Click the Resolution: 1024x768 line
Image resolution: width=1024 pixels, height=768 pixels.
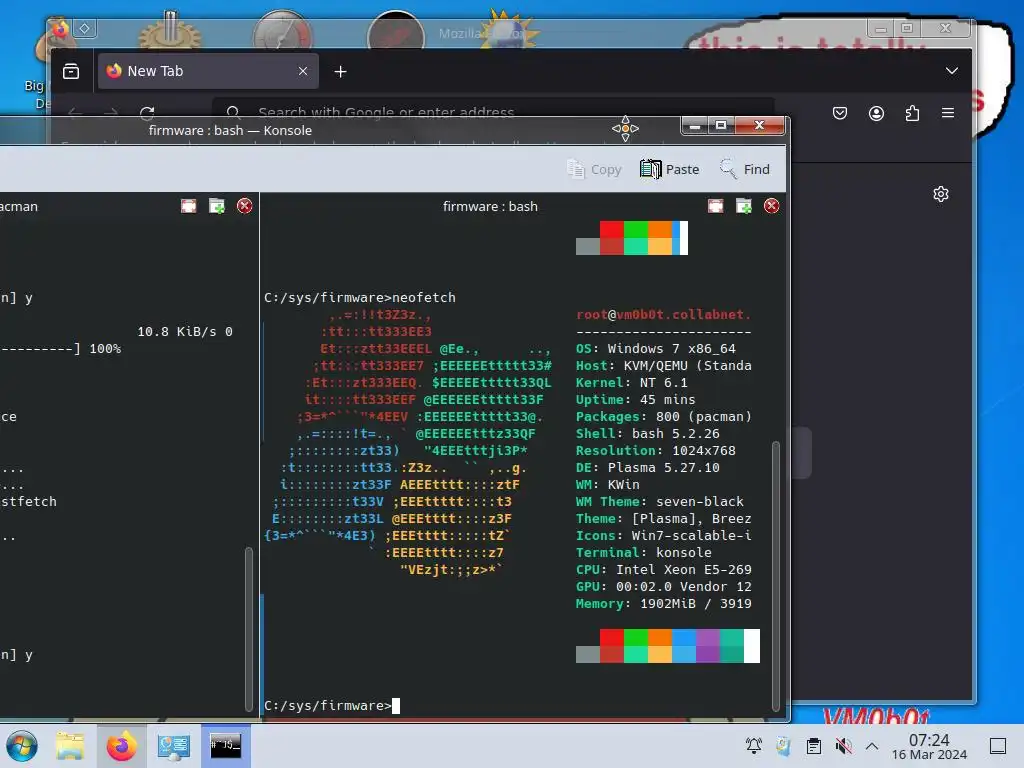pos(656,451)
